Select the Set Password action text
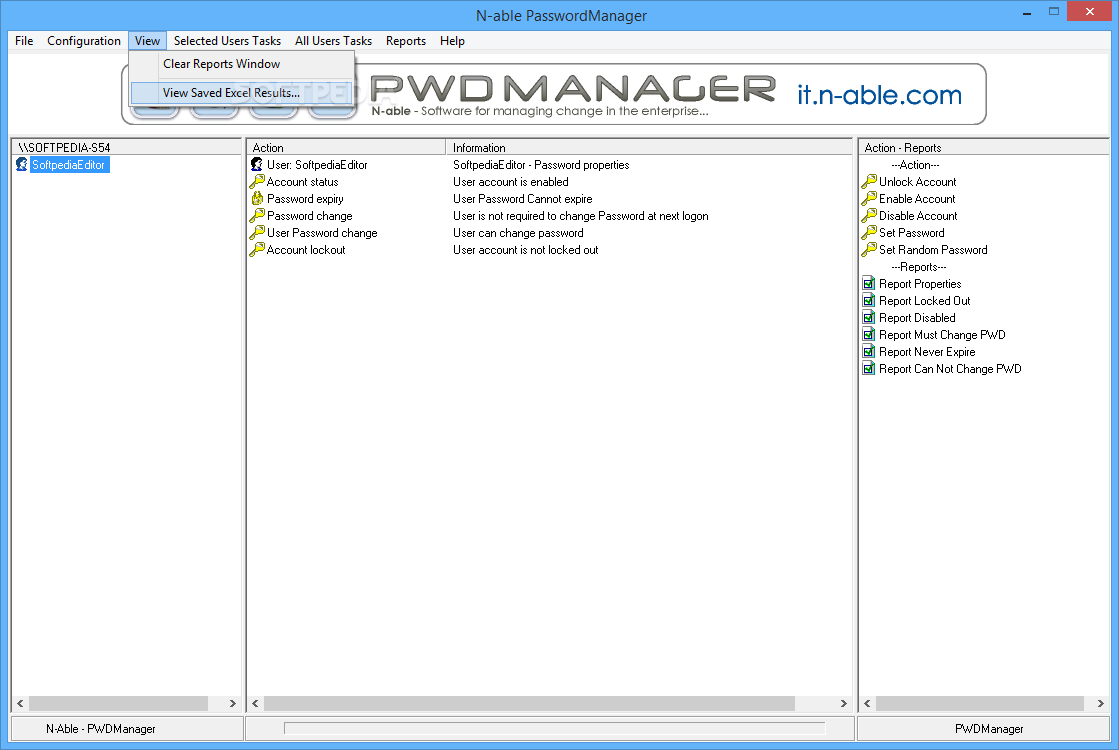The image size is (1119, 750). tap(911, 233)
